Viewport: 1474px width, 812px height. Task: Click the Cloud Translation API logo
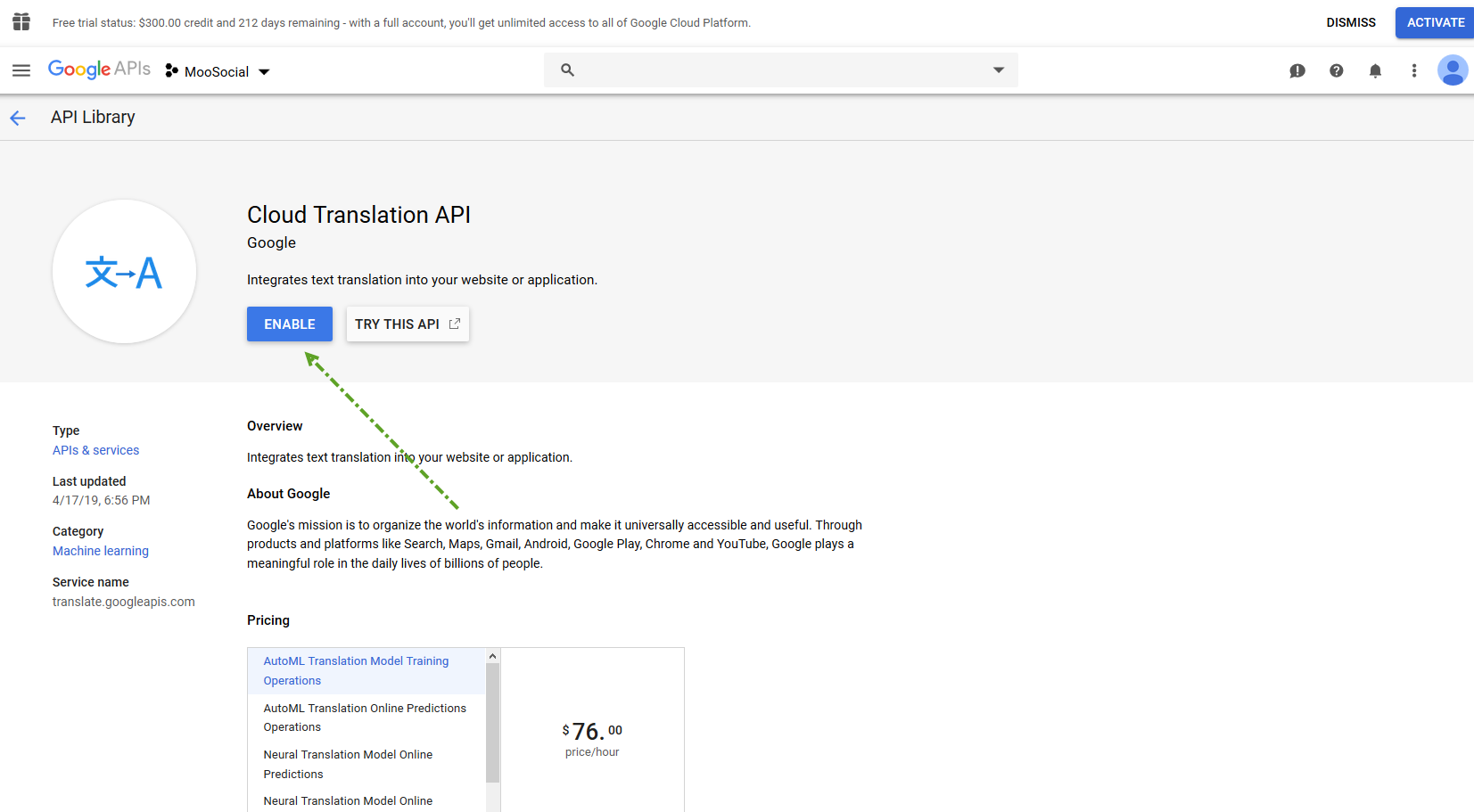point(124,272)
